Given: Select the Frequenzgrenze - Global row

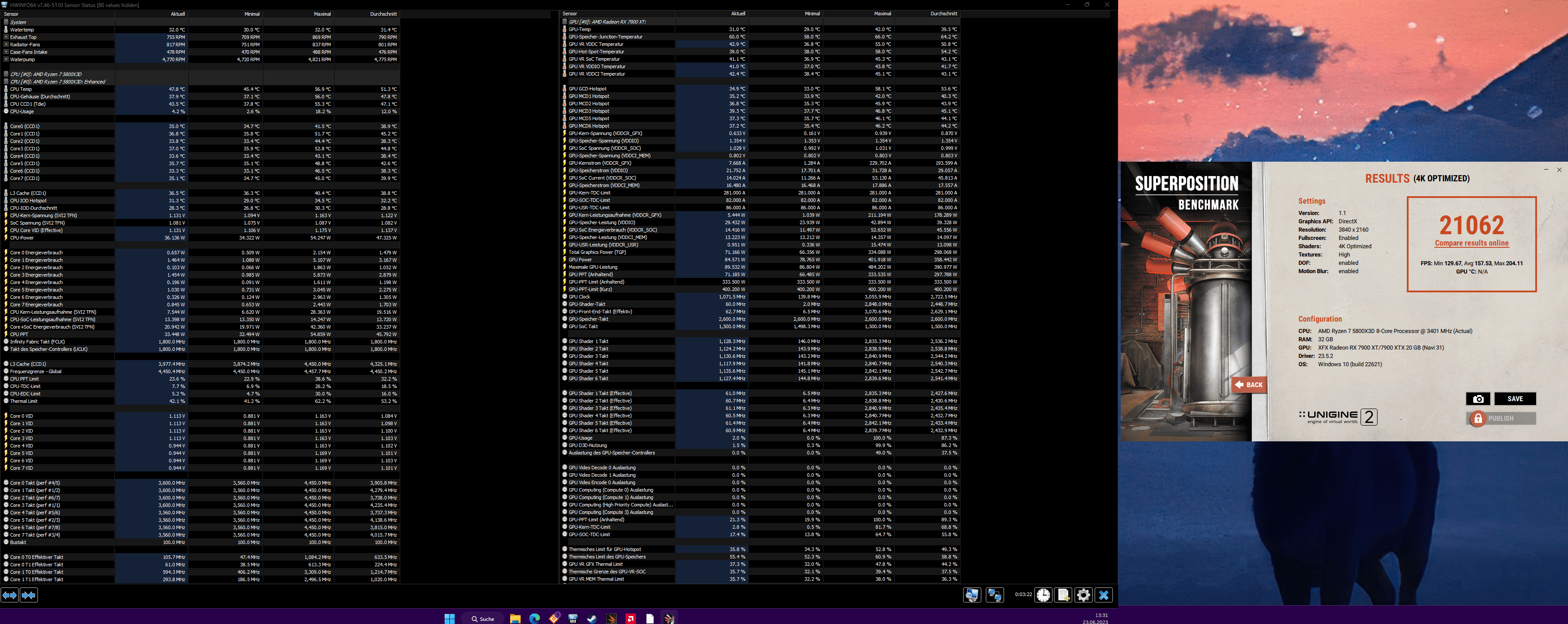Looking at the screenshot, I should pyautogui.click(x=201, y=371).
